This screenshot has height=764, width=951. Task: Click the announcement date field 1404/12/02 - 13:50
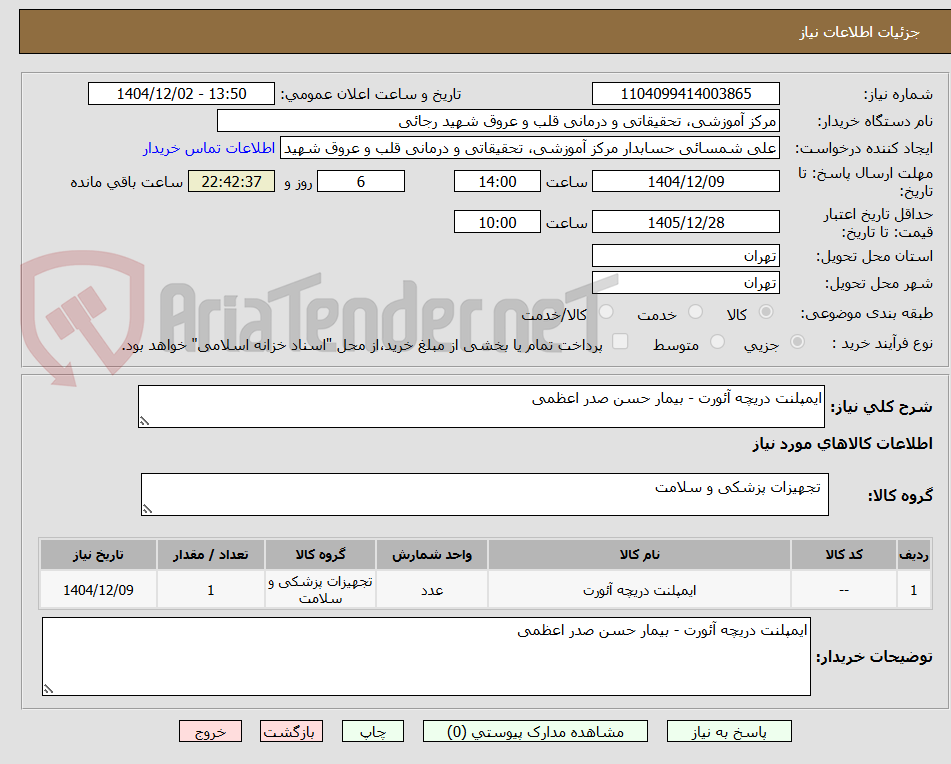[181, 94]
